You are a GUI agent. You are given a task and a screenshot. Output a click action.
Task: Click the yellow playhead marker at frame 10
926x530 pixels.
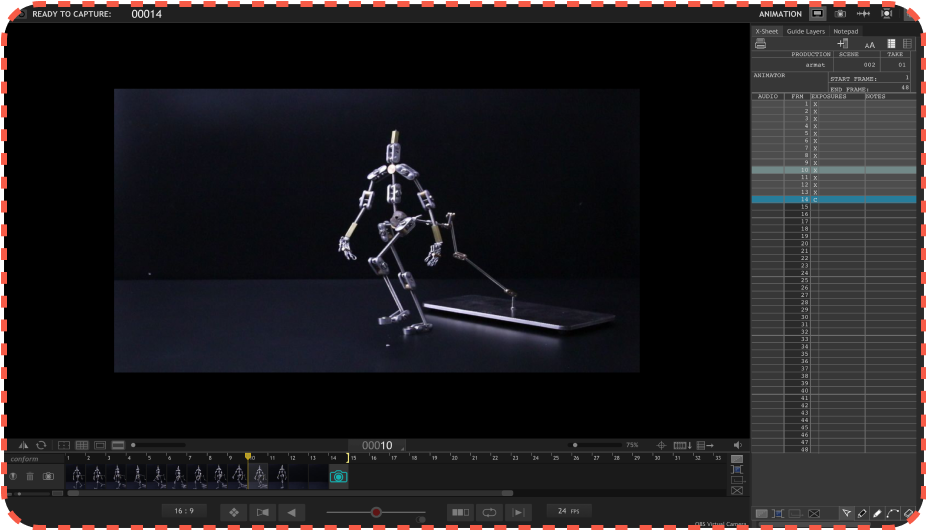tap(248, 457)
